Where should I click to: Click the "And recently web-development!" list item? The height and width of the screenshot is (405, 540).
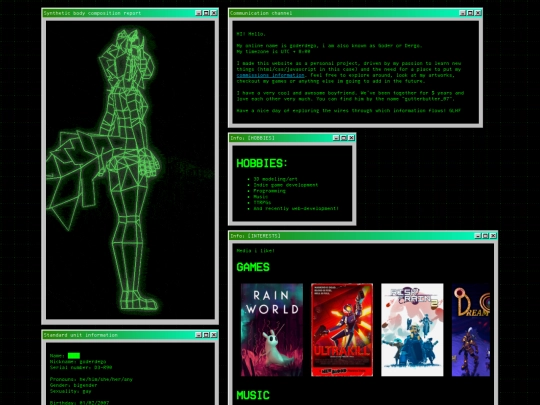pyautogui.click(x=296, y=208)
